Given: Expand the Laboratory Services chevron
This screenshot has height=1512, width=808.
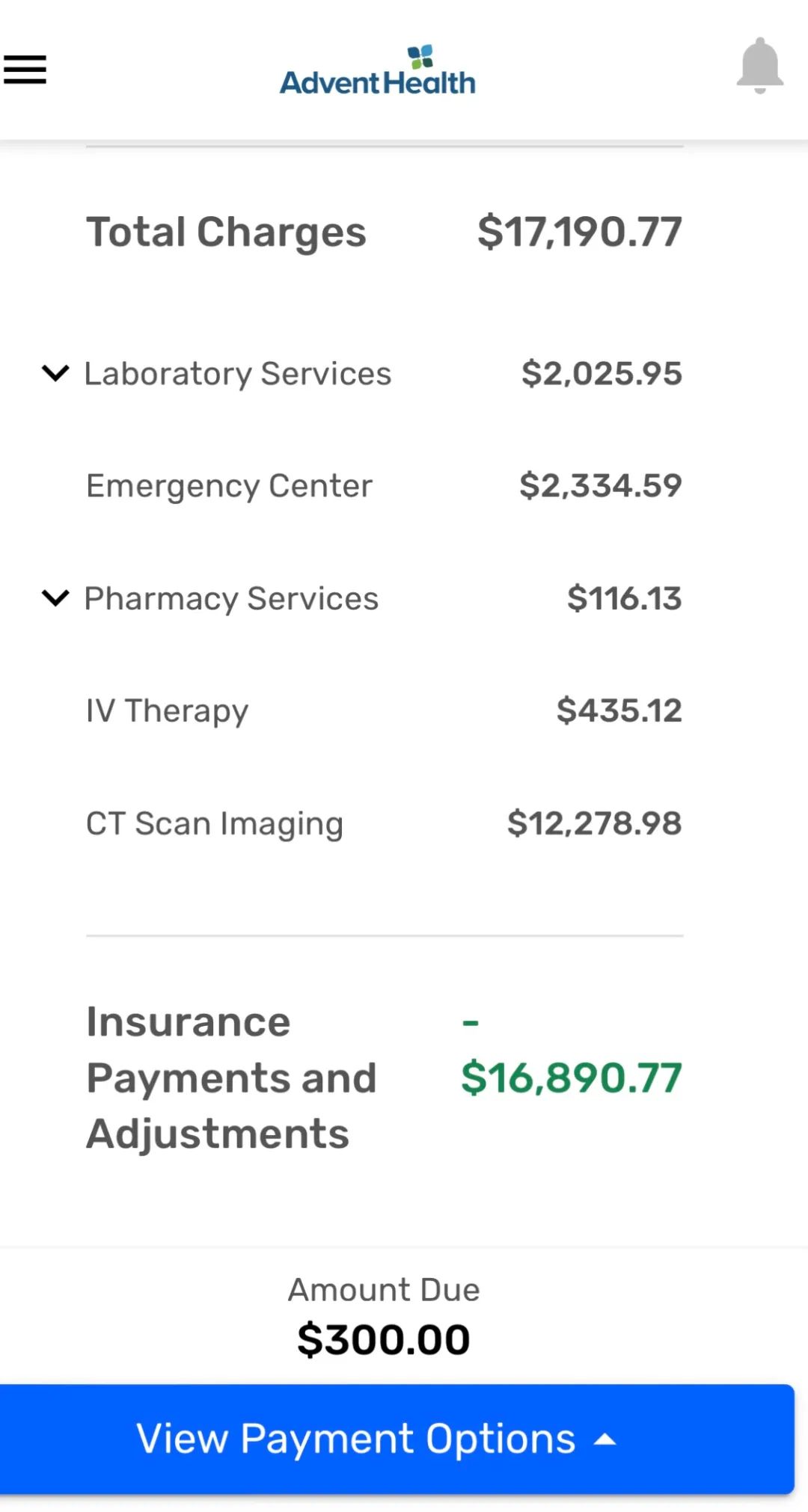Looking at the screenshot, I should click(55, 372).
